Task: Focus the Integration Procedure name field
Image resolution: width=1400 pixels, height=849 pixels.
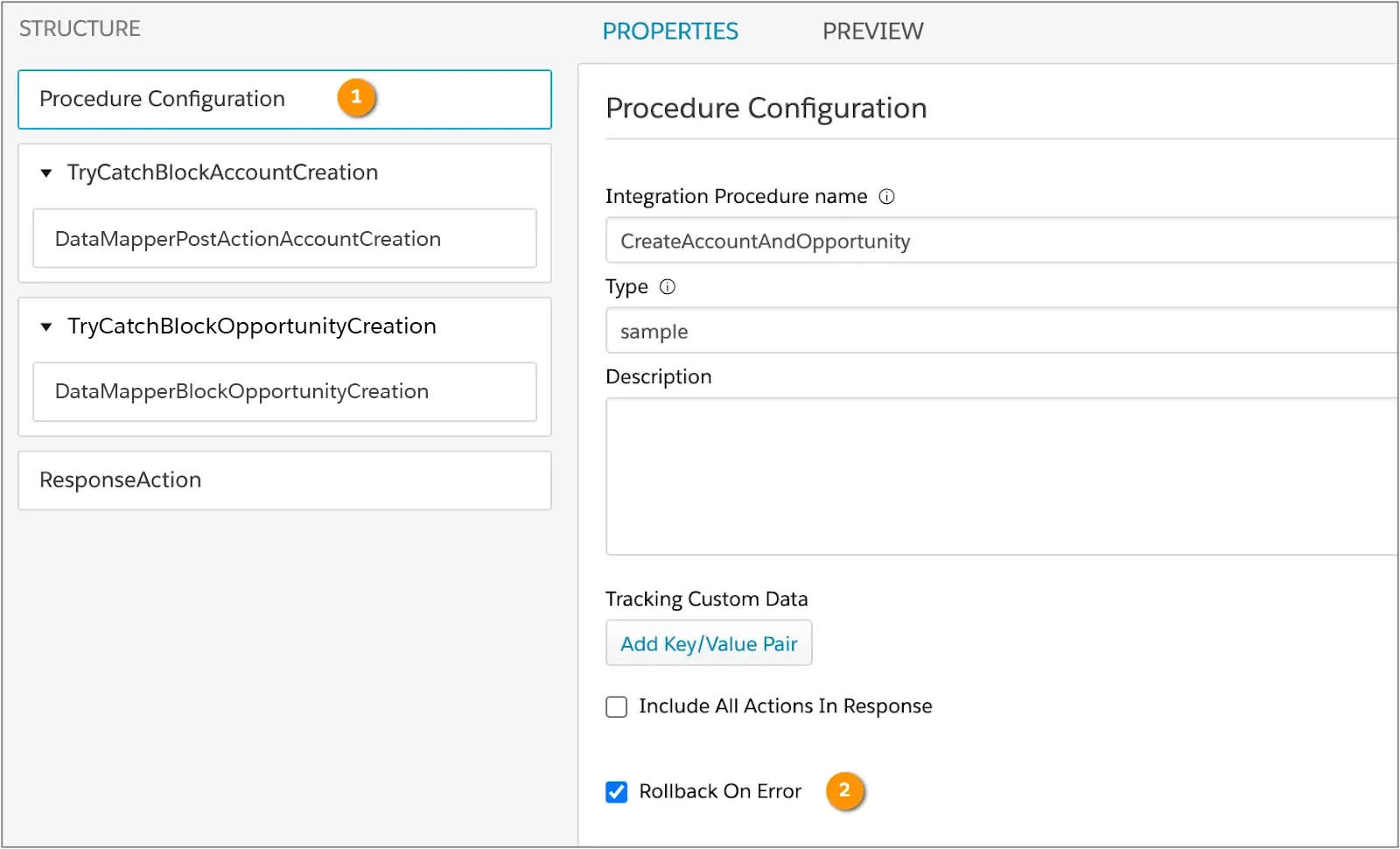Action: click(1002, 241)
